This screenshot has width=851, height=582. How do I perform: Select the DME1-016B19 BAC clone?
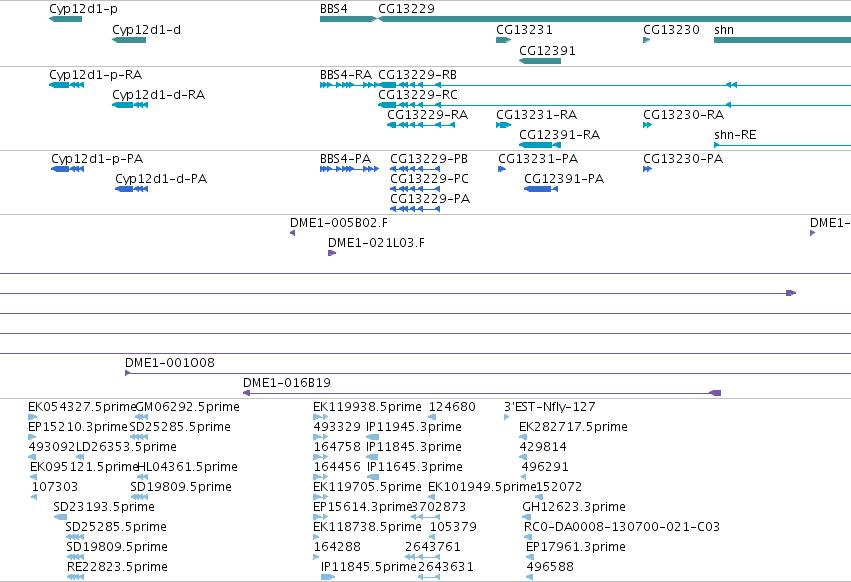[x=482, y=393]
